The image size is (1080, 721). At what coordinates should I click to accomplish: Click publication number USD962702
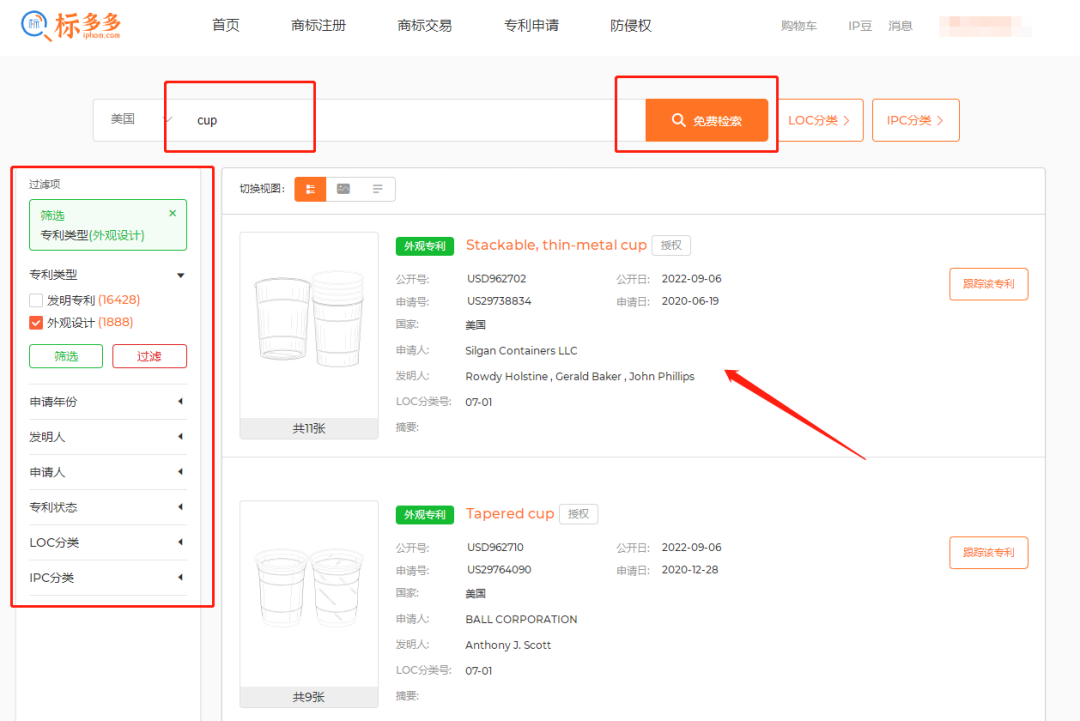(497, 279)
